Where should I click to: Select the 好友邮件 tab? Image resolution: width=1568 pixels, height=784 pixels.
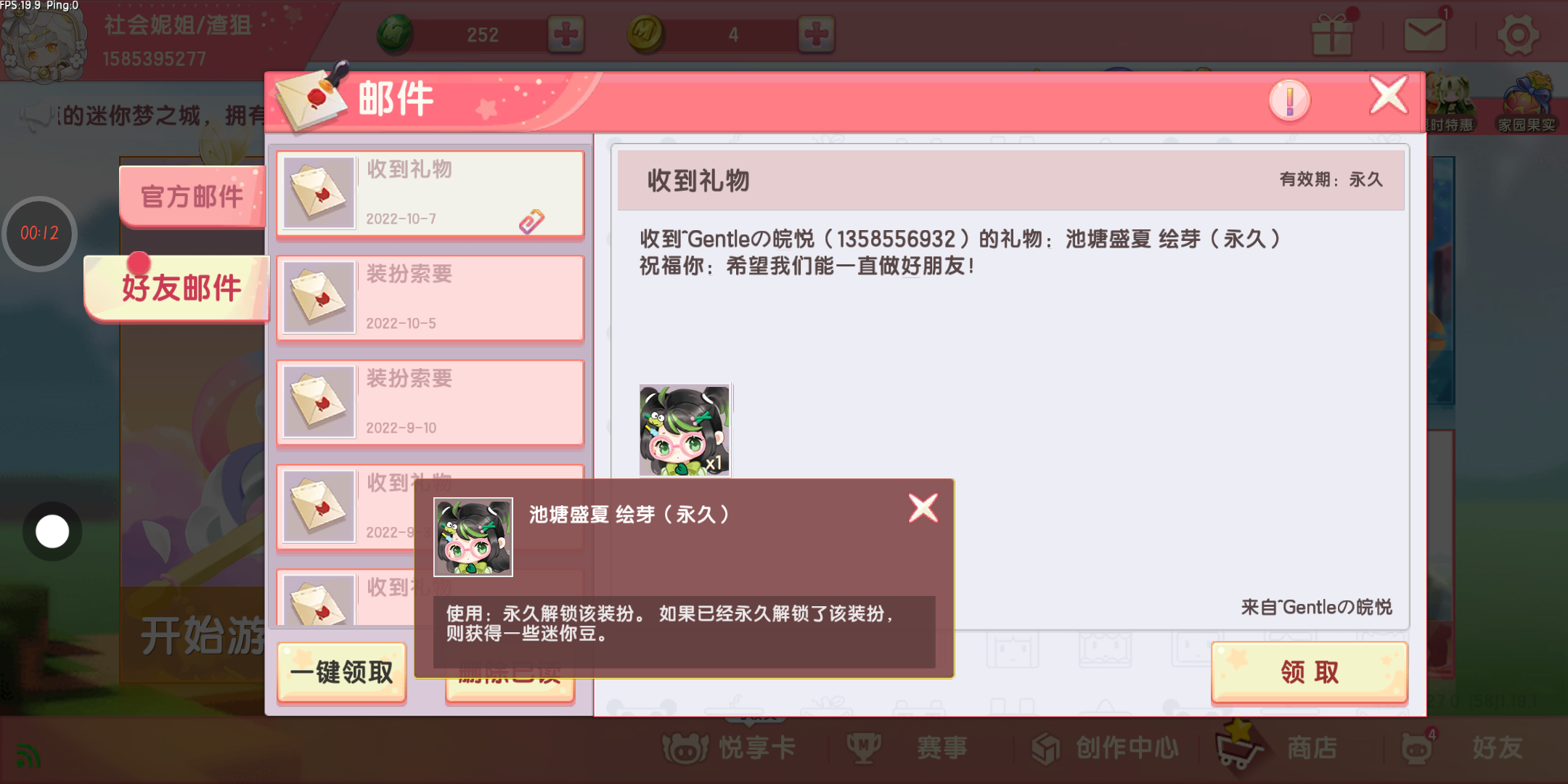coord(177,288)
